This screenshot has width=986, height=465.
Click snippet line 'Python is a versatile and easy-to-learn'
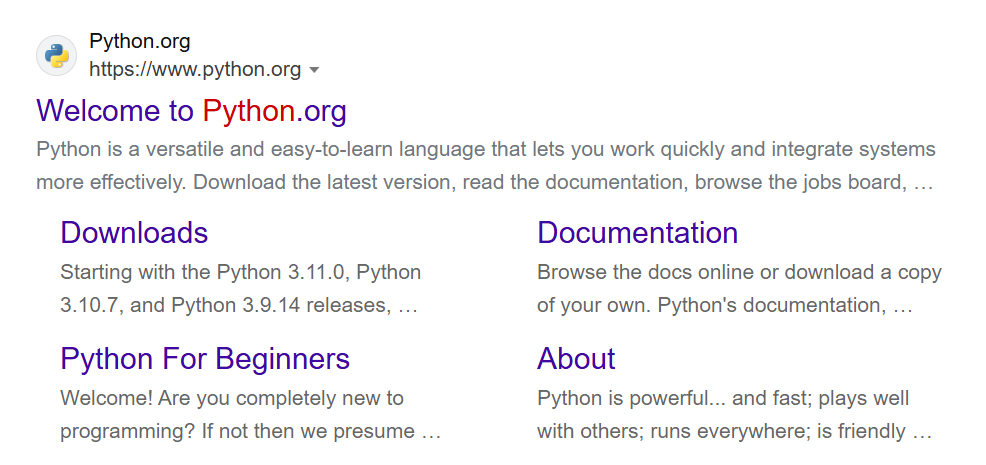pos(216,150)
